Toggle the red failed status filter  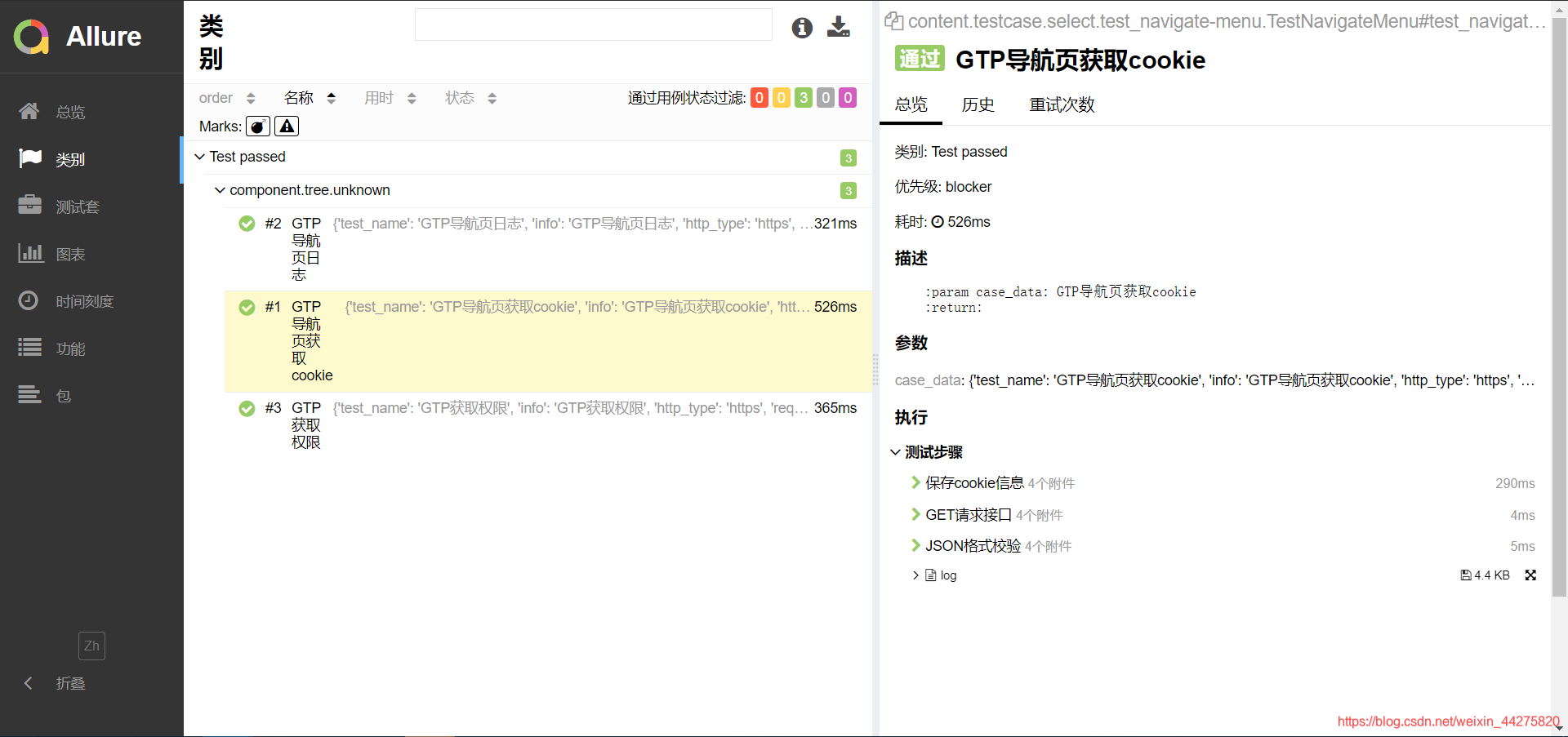click(x=759, y=98)
